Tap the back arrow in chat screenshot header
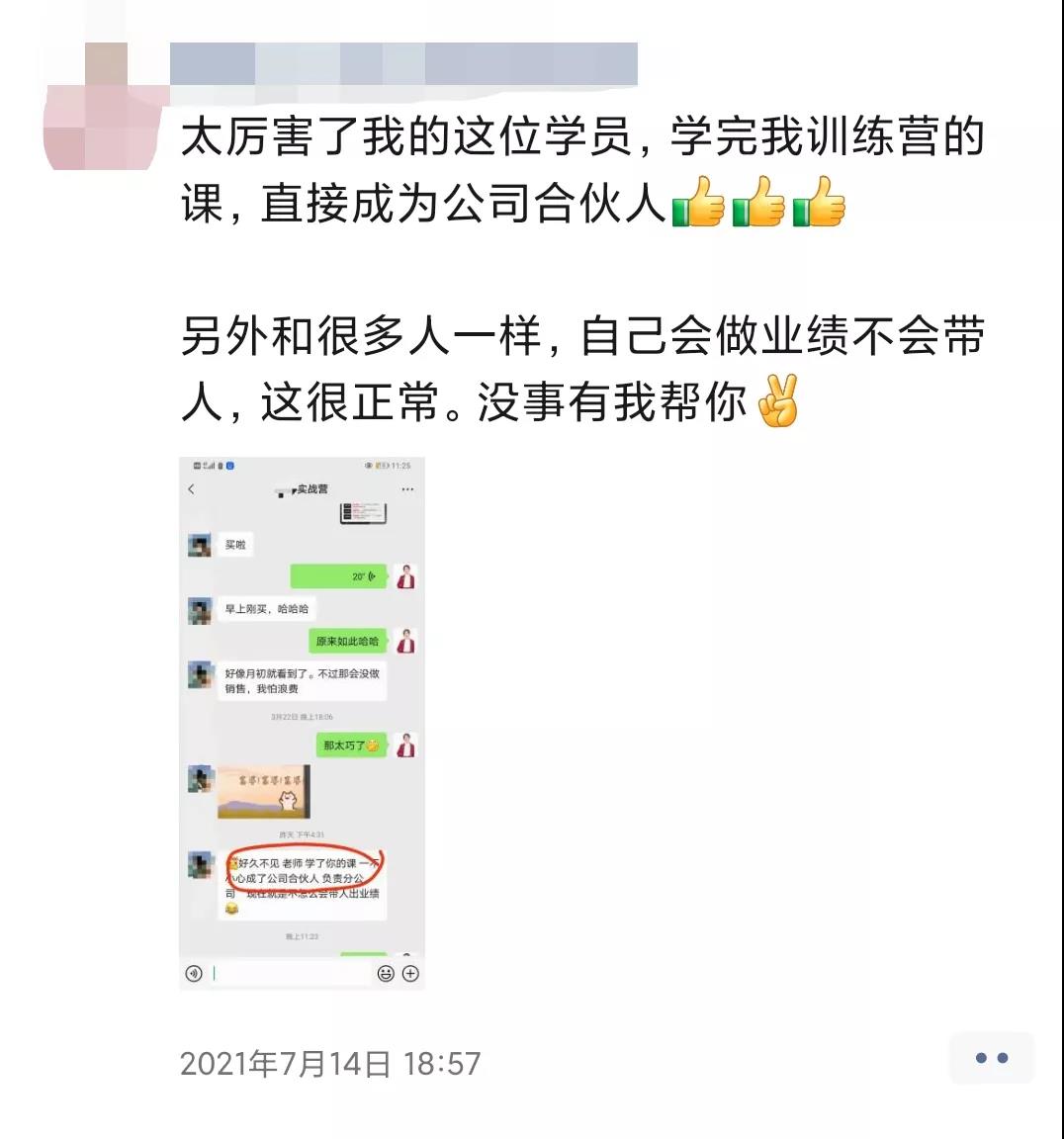 (192, 489)
